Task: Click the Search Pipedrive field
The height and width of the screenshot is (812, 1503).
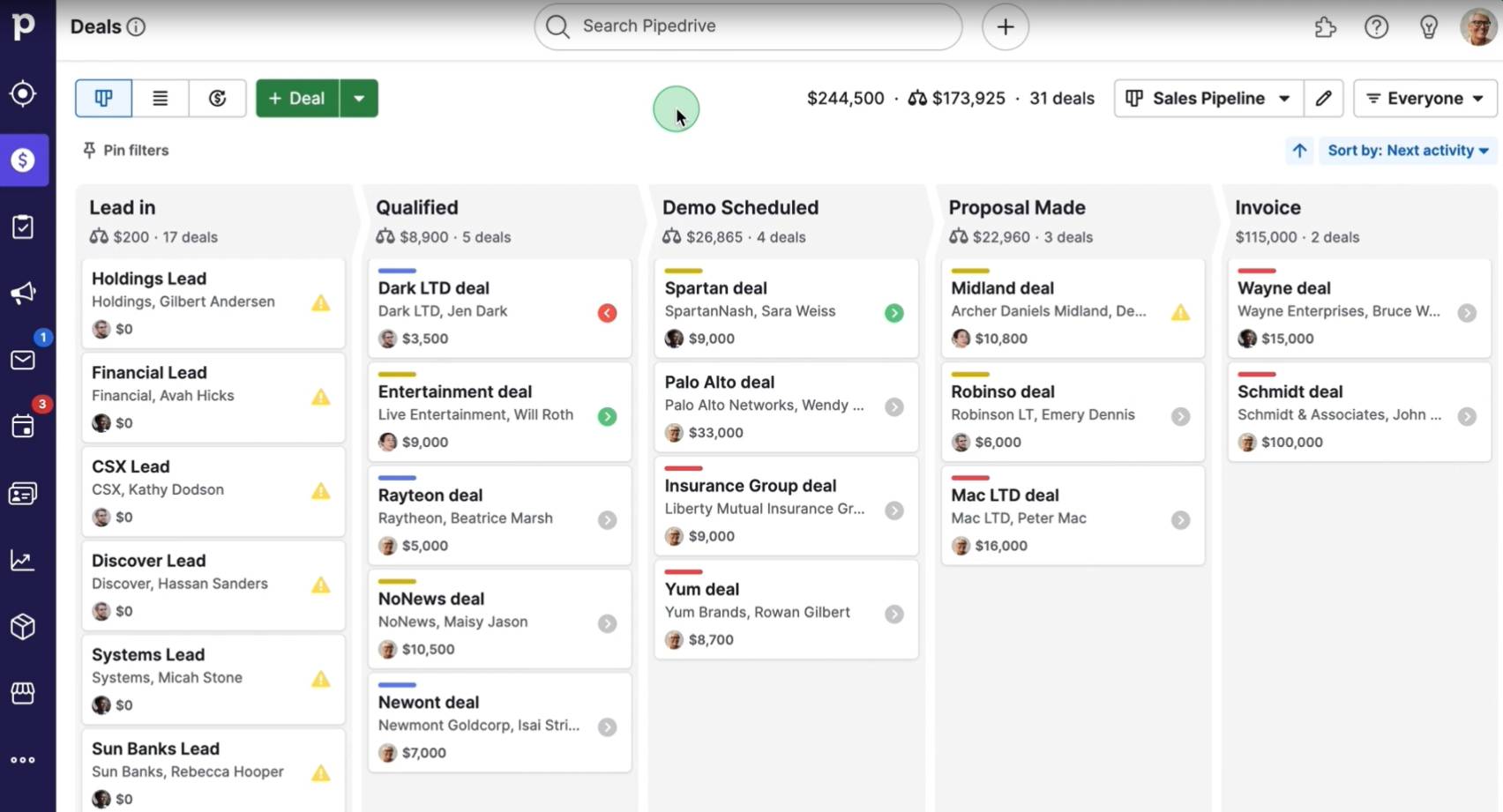Action: (x=748, y=26)
